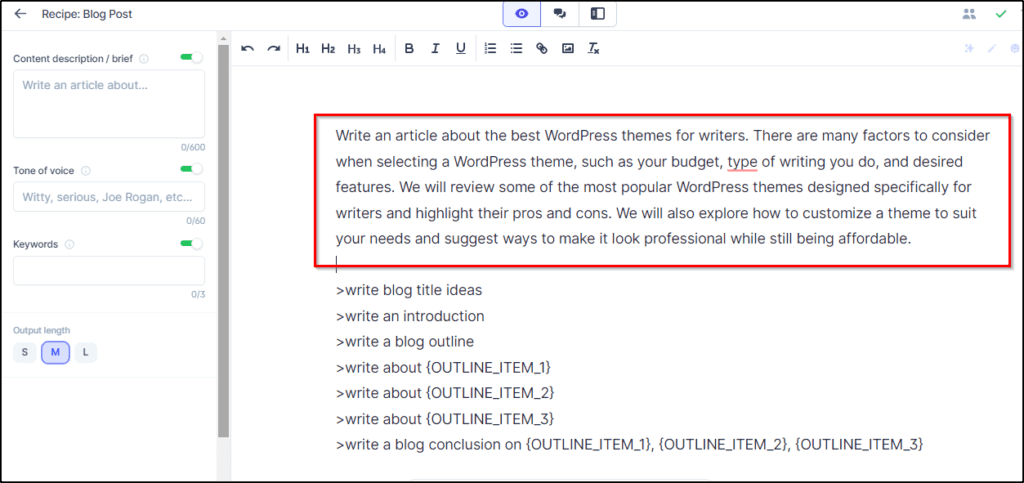Image resolution: width=1024 pixels, height=483 pixels.
Task: Apply Heading 1 style
Action: (x=302, y=48)
